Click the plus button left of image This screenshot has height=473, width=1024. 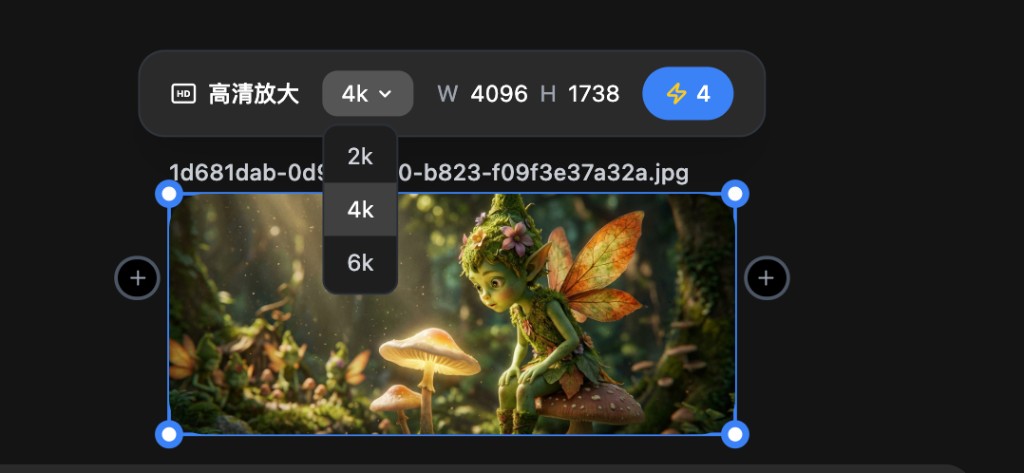click(x=137, y=278)
